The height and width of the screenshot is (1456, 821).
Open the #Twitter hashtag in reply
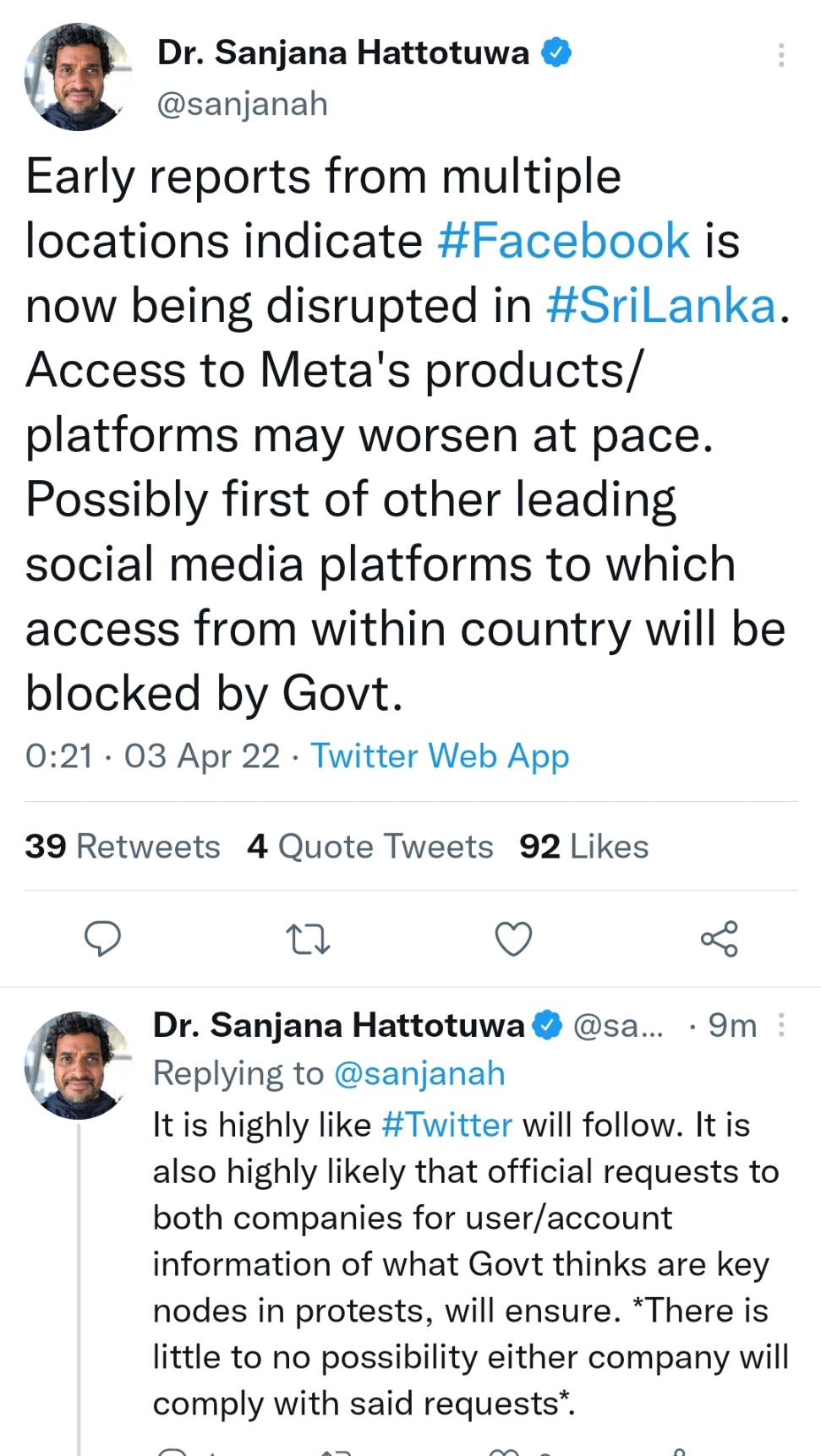click(x=446, y=1125)
